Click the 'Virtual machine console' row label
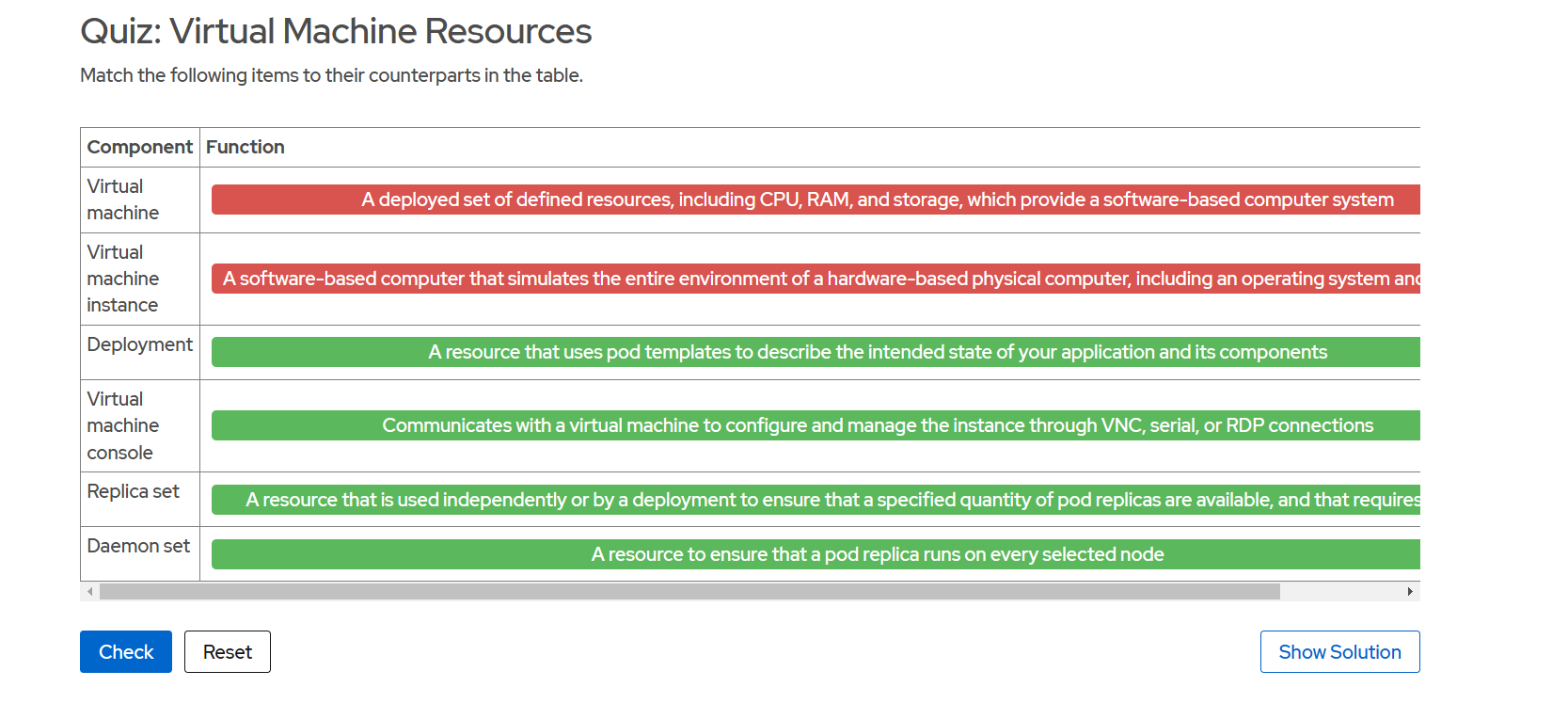 (x=122, y=425)
